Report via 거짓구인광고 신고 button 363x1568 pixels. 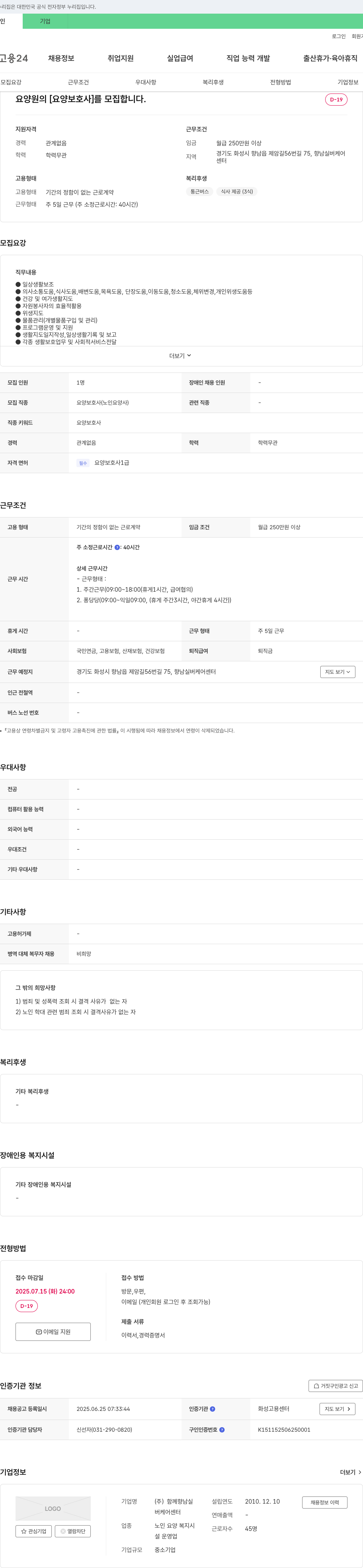coord(336,1386)
